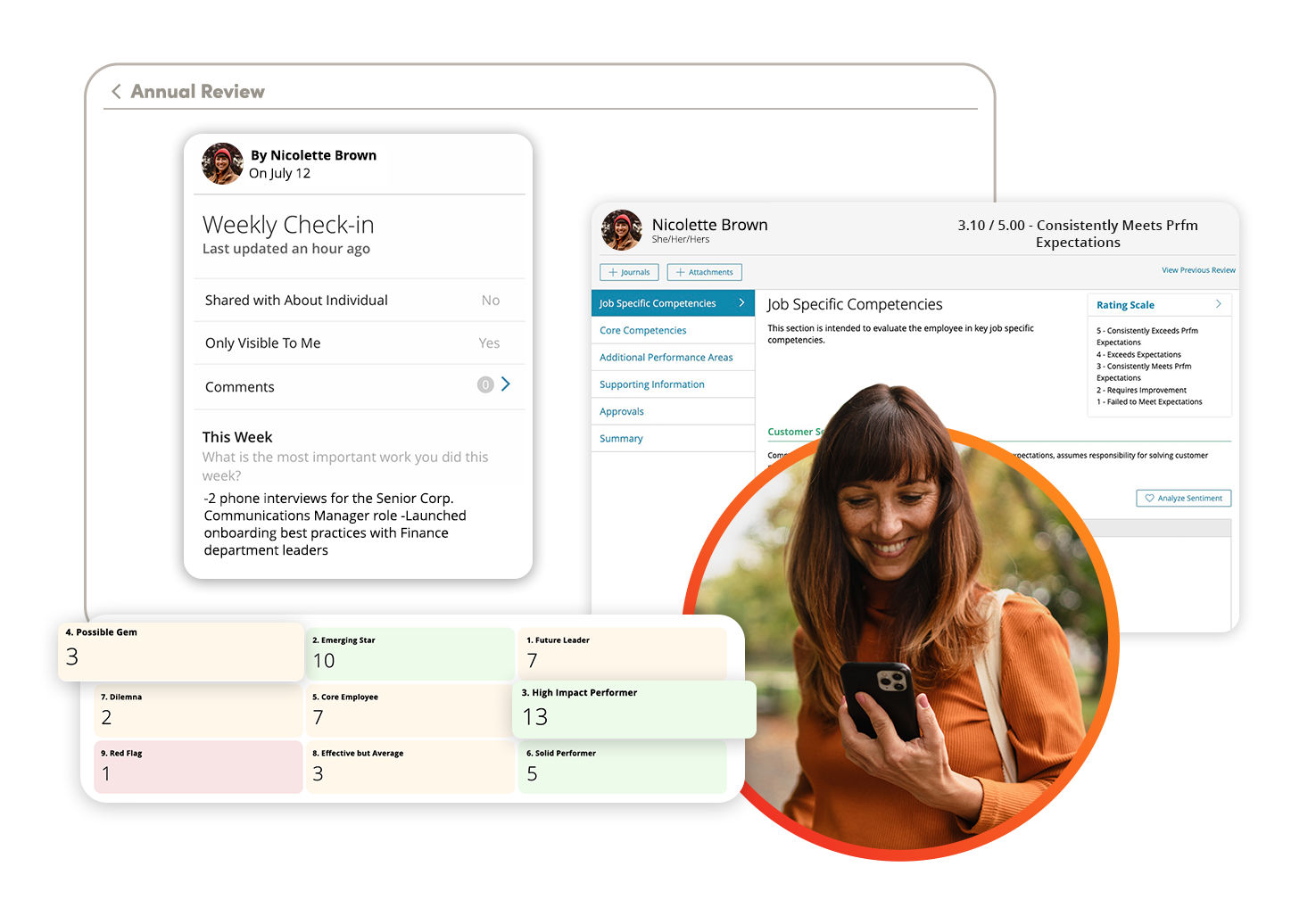Click the She/Her/Hers pronoun text

tap(681, 239)
